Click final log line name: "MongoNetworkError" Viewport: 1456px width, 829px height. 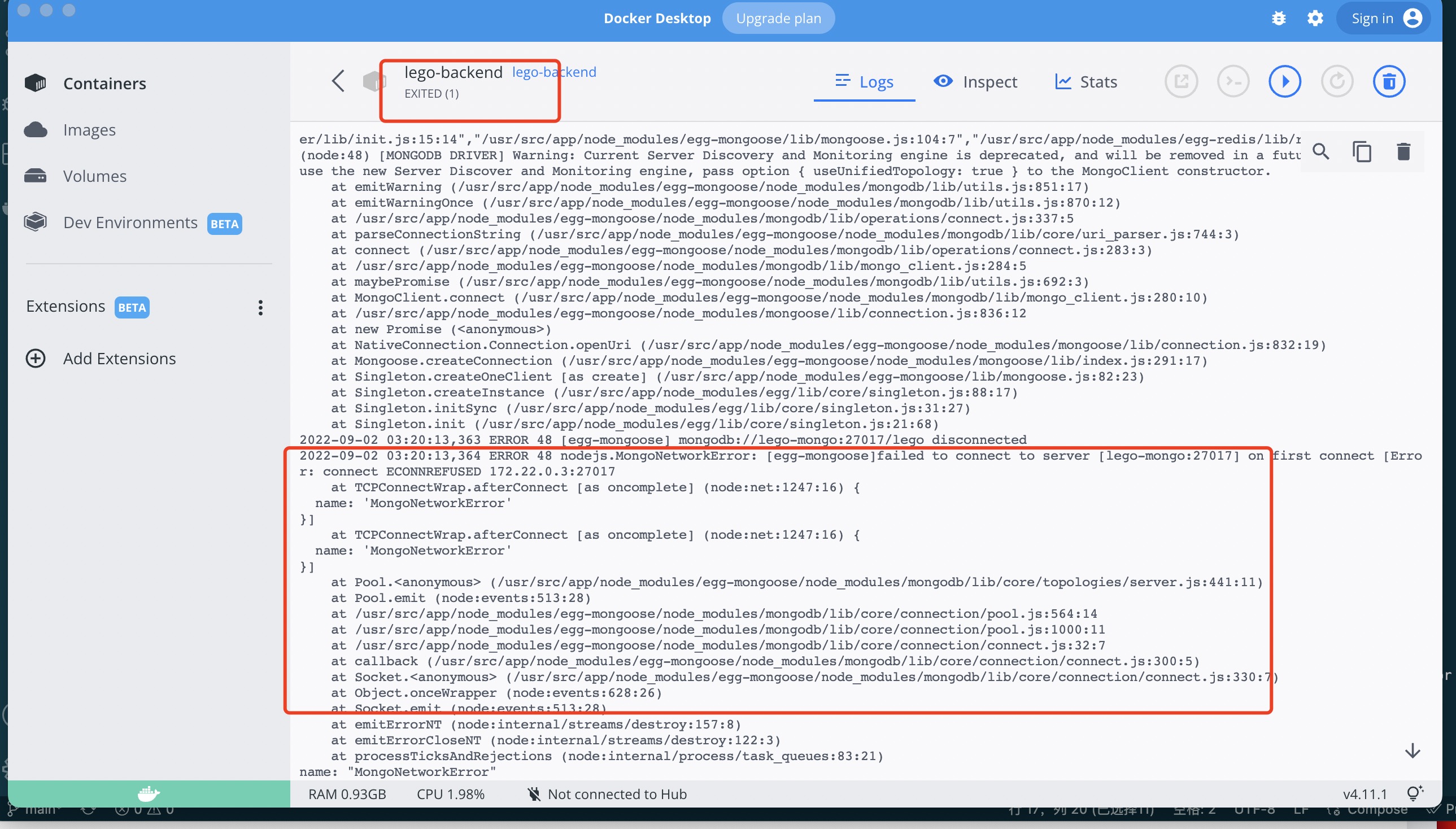click(x=398, y=772)
